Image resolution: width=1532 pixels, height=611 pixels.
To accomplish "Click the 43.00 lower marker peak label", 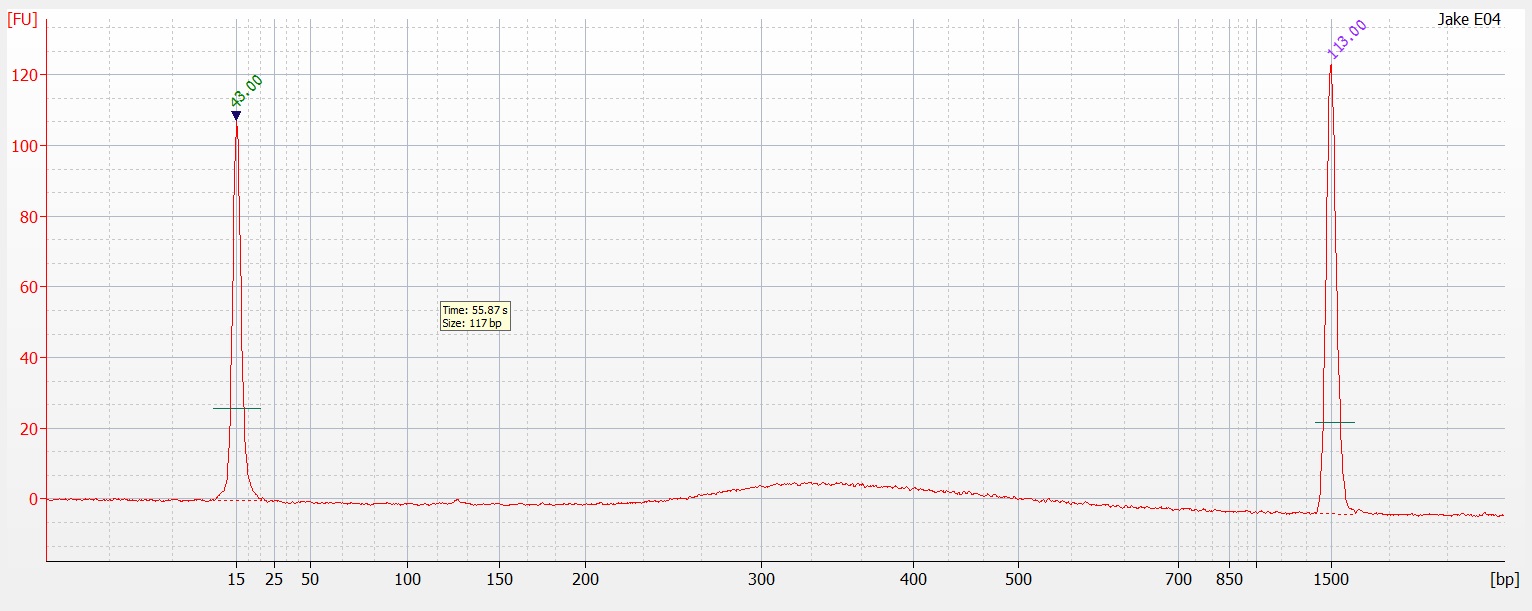I will click(247, 91).
